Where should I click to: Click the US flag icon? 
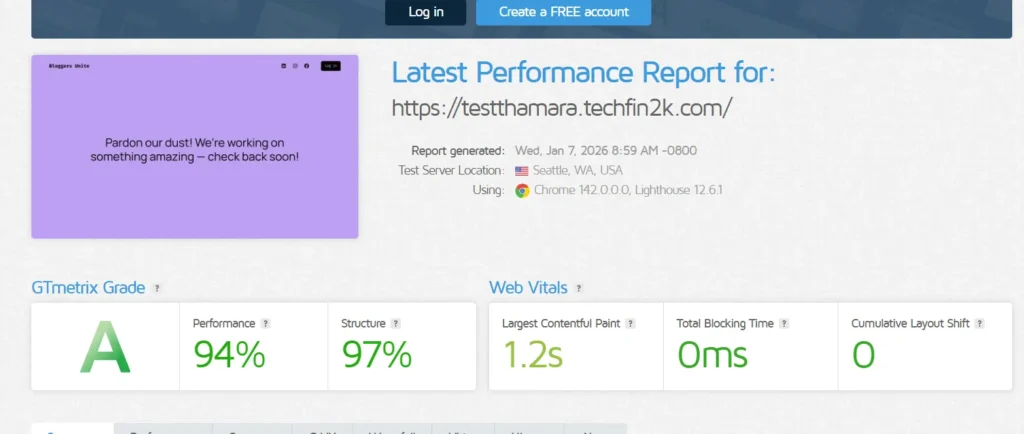point(521,171)
